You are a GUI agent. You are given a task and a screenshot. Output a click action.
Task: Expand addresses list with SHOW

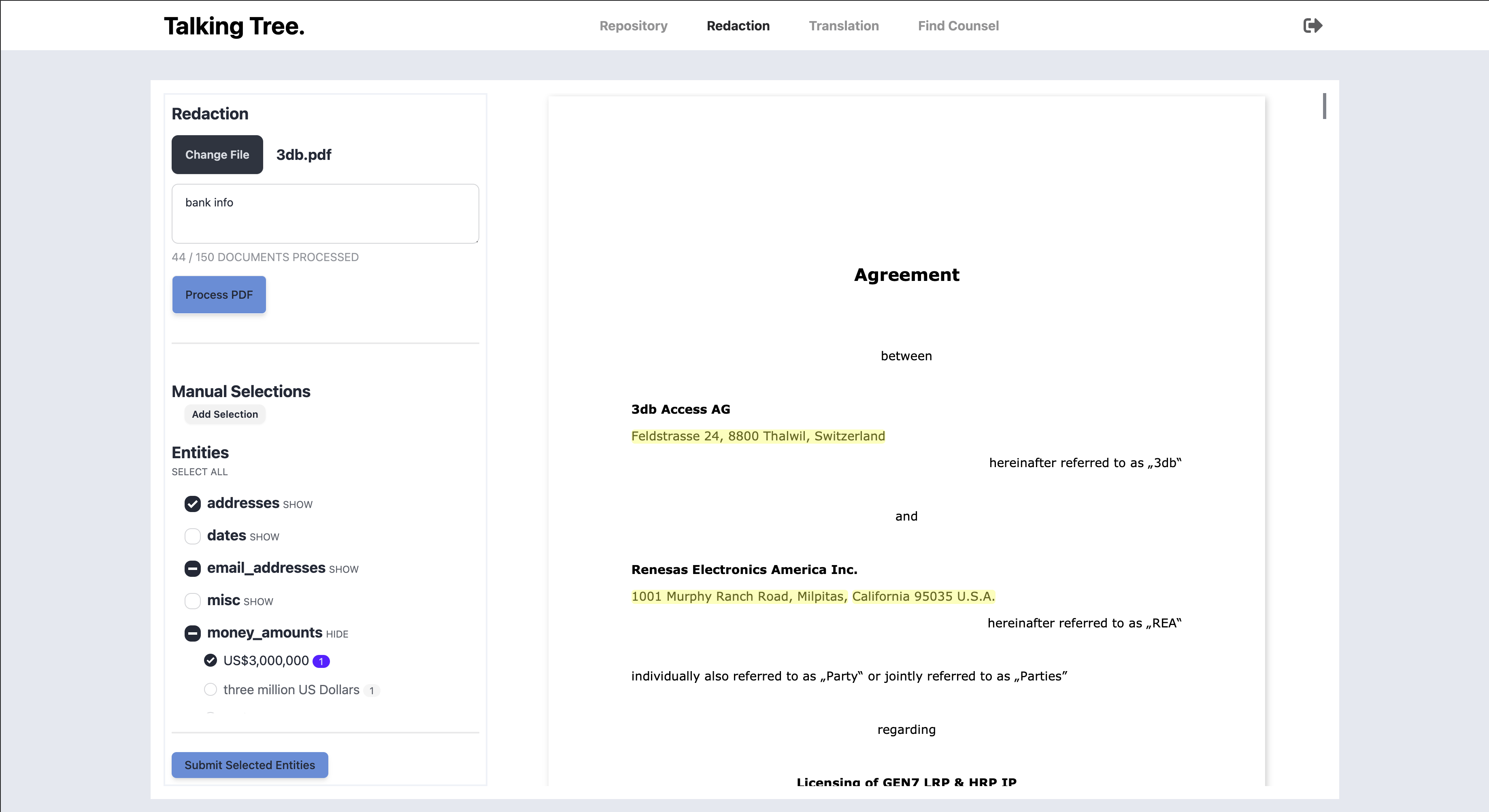[x=297, y=504]
